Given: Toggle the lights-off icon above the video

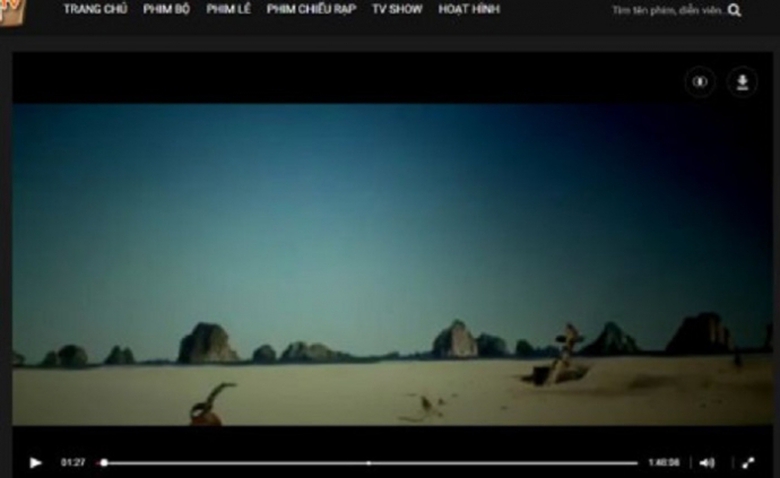Looking at the screenshot, I should 700,82.
